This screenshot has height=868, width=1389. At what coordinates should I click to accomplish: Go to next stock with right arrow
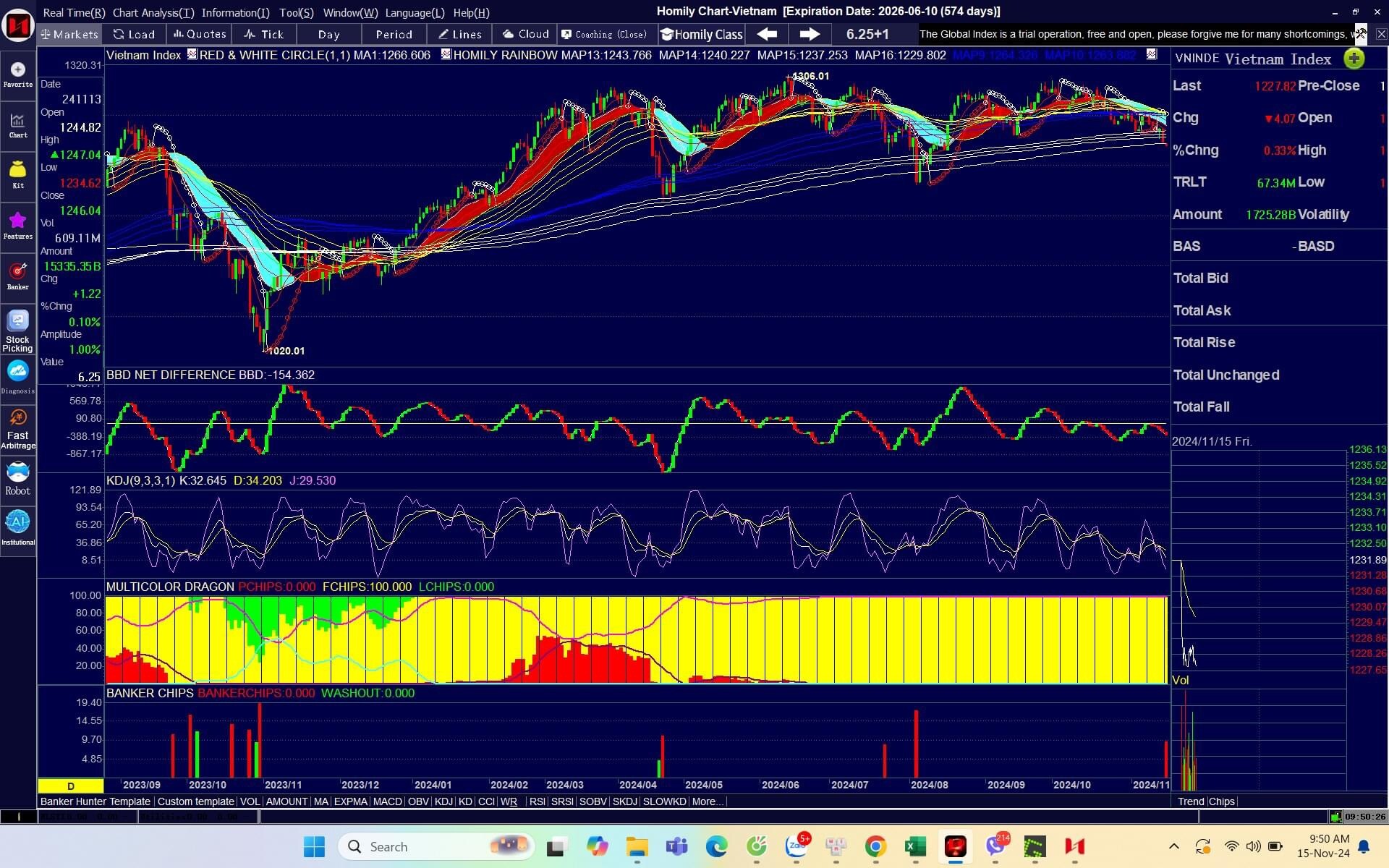(809, 34)
